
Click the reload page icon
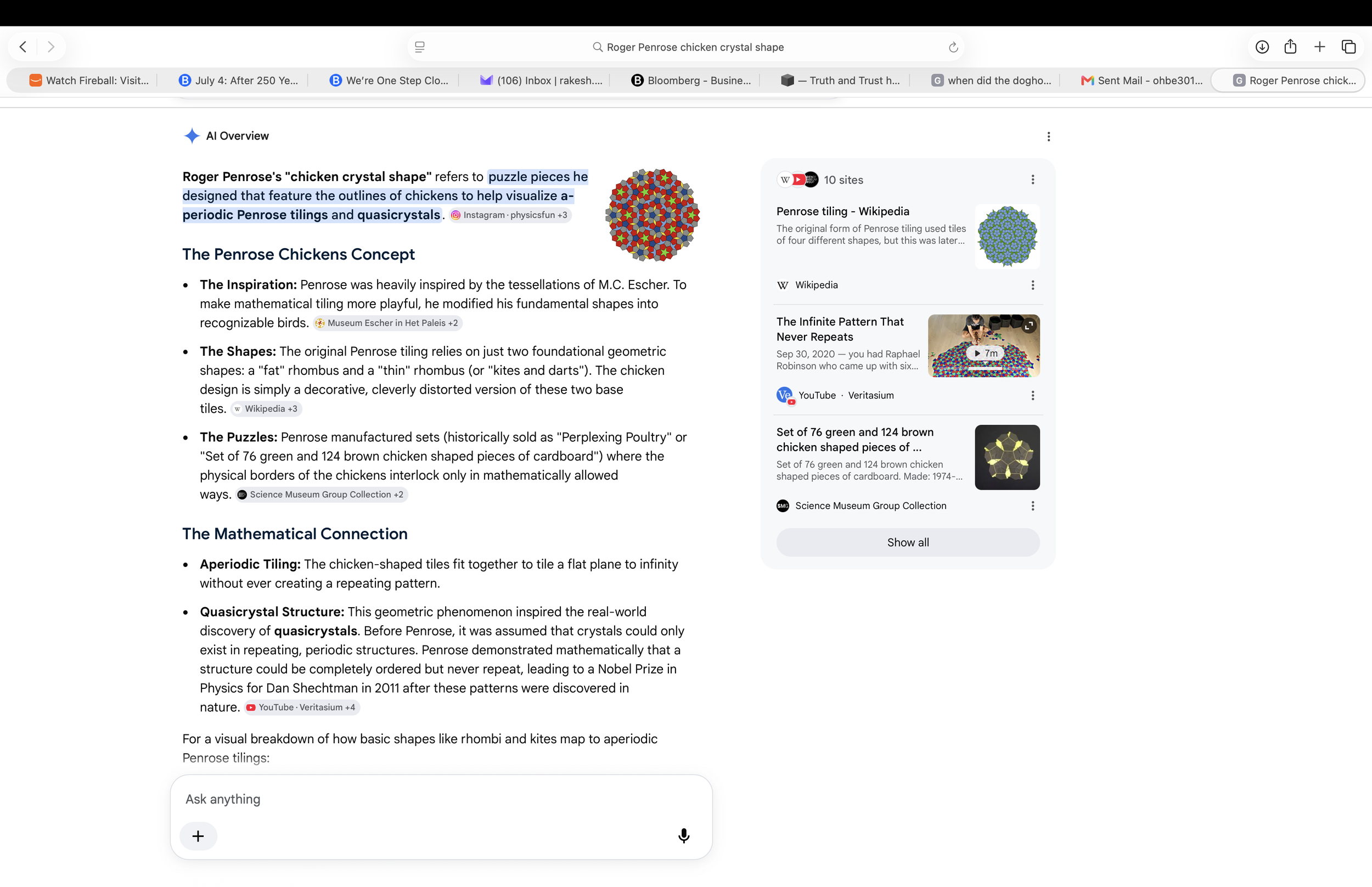pyautogui.click(x=953, y=47)
